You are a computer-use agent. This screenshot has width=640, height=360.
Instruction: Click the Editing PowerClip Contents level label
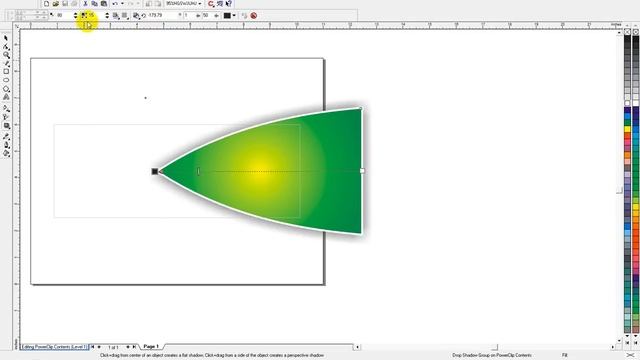[x=54, y=347]
